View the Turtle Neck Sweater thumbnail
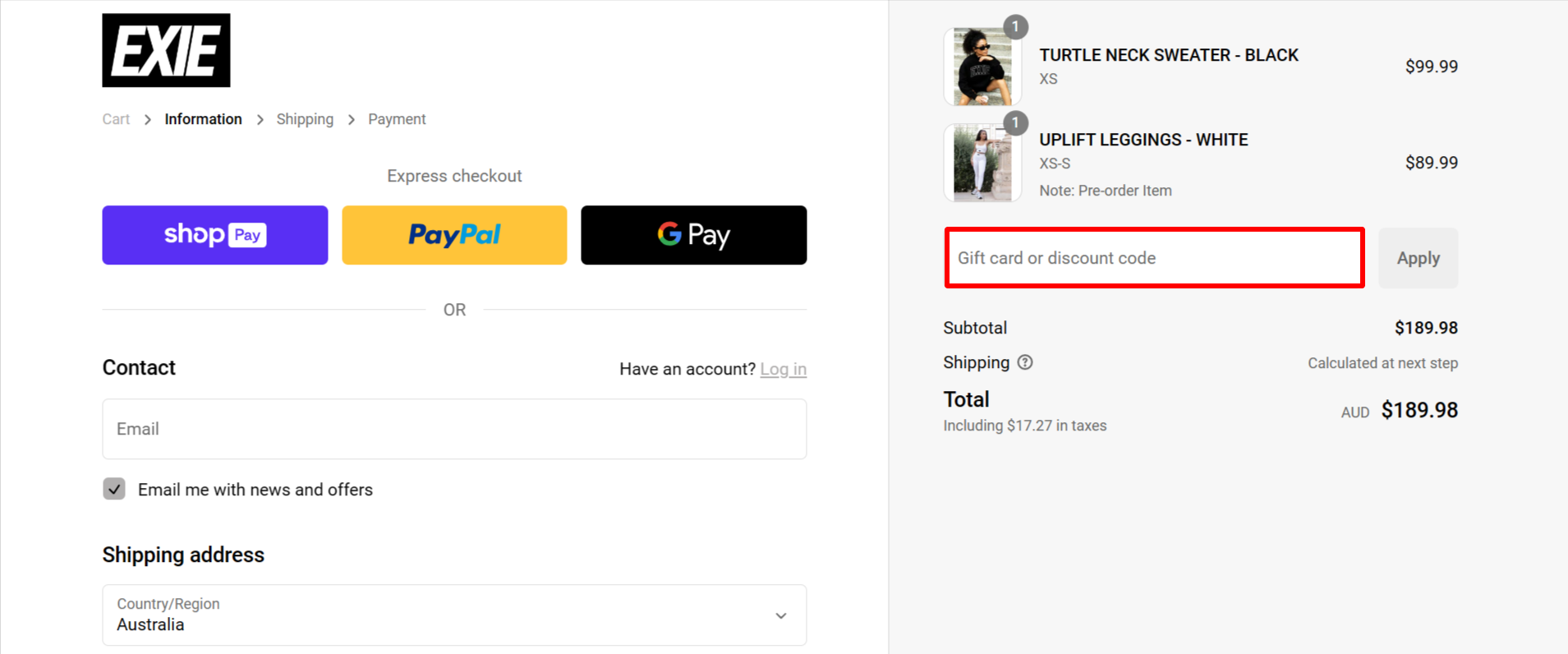 pyautogui.click(x=982, y=66)
